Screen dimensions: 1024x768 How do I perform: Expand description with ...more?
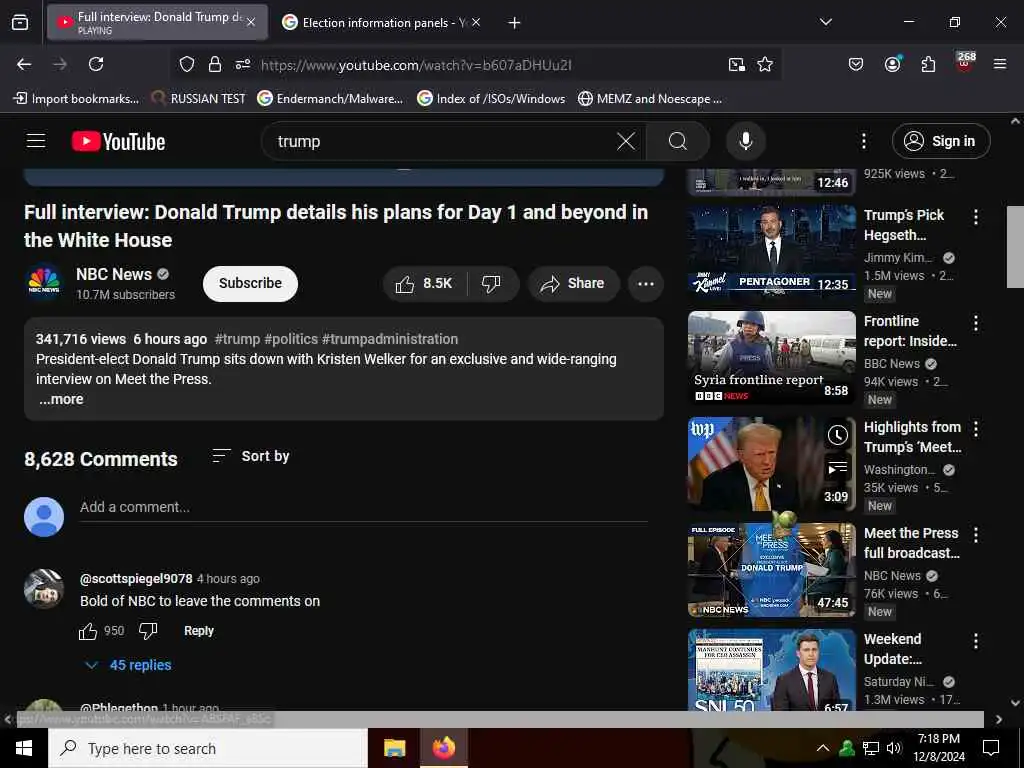tap(61, 399)
